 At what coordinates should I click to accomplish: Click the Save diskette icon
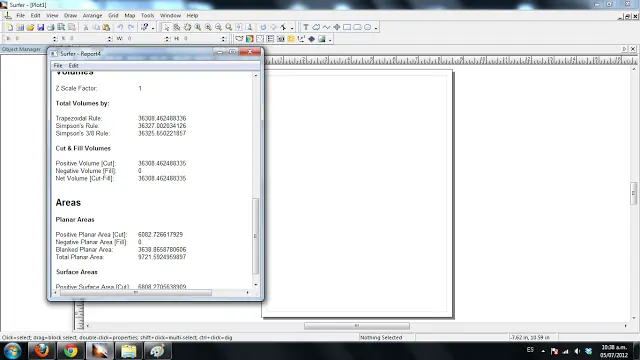pyautogui.click(x=40, y=27)
